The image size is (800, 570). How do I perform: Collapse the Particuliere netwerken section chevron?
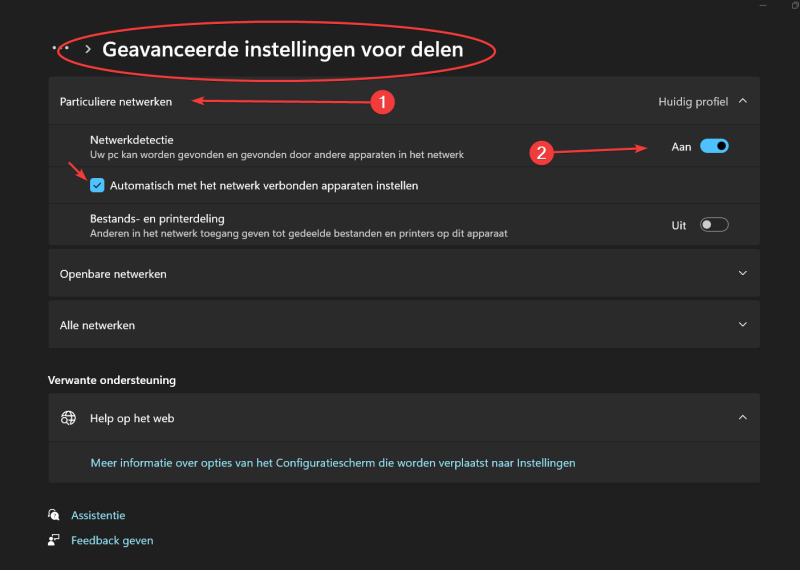click(743, 101)
